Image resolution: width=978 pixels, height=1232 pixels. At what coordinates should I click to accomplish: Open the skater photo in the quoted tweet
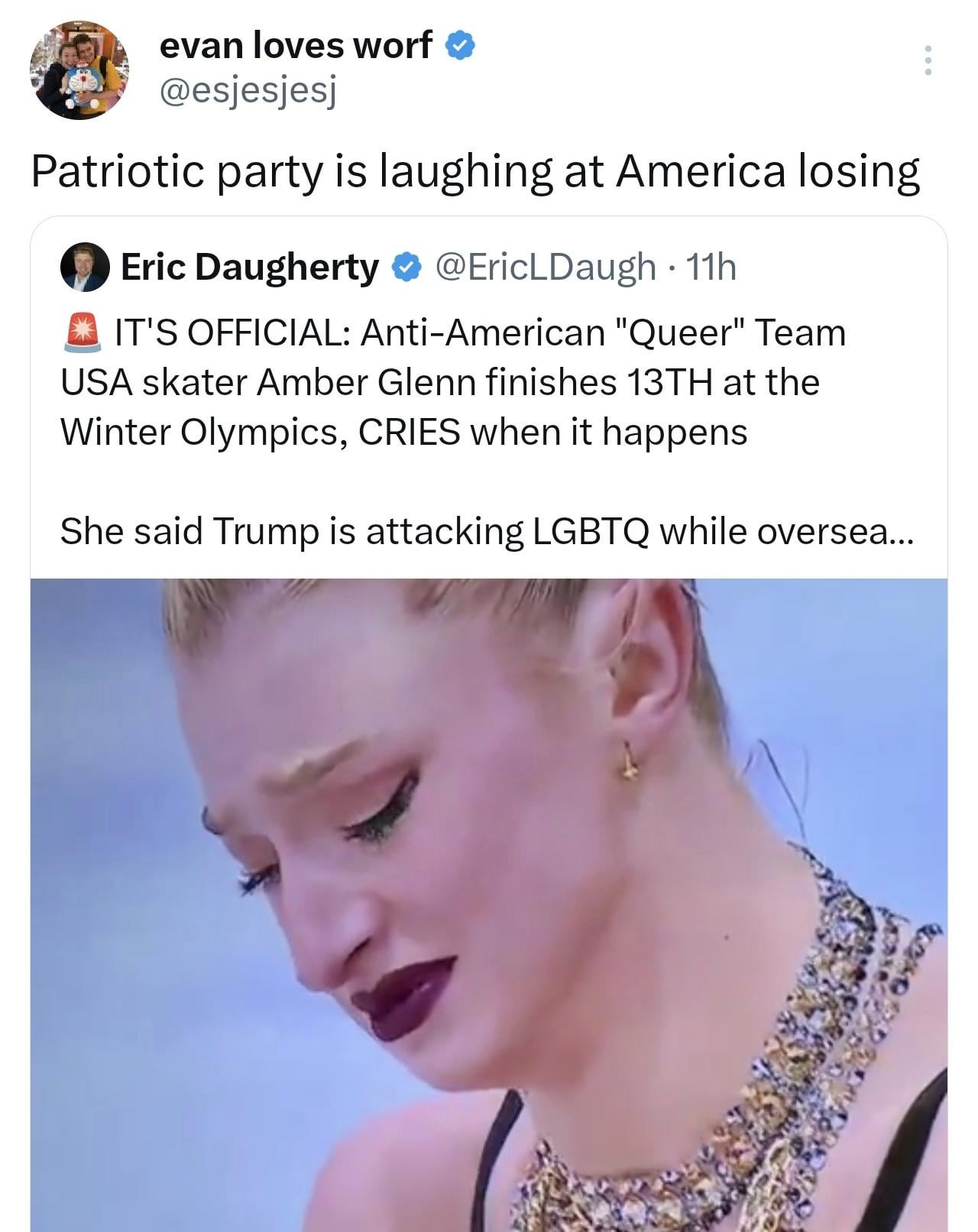[489, 905]
